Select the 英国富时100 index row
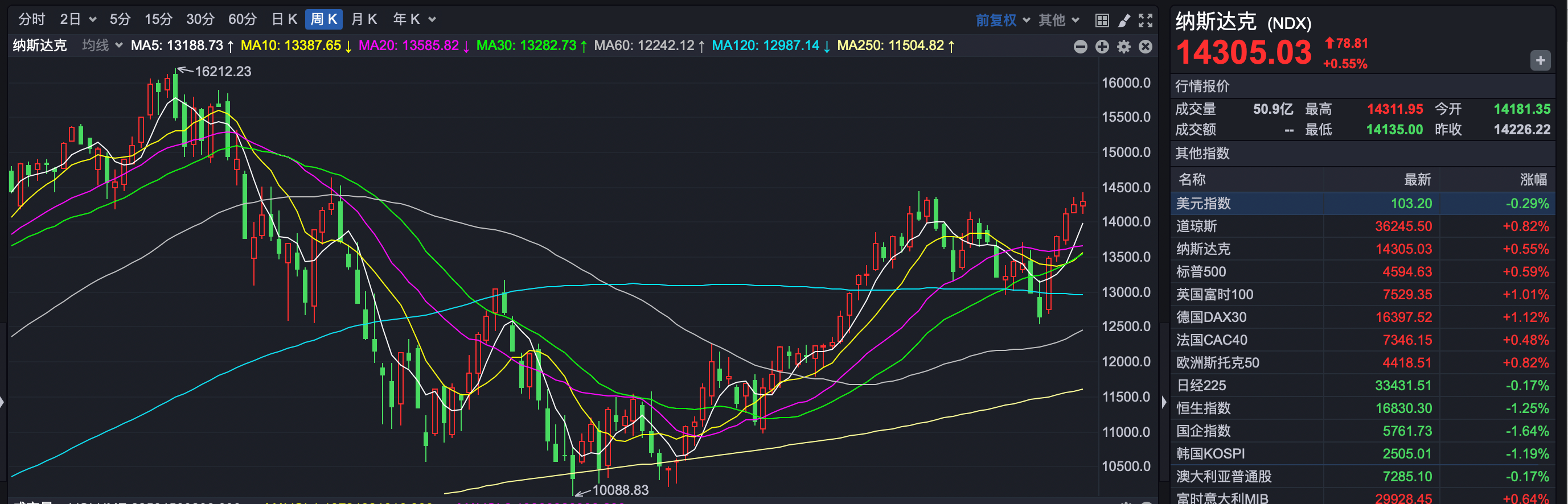 click(1362, 294)
